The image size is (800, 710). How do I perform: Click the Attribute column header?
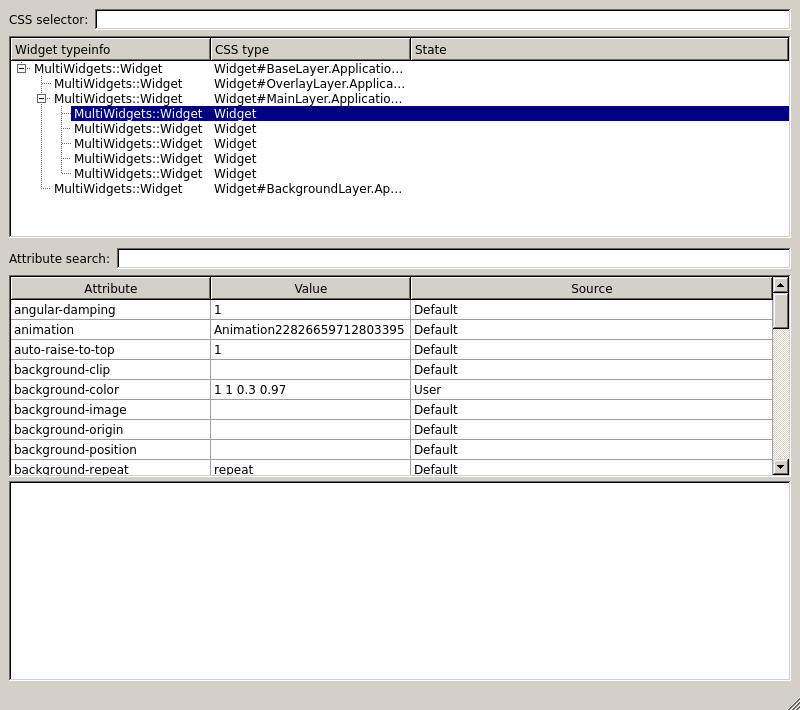[110, 288]
